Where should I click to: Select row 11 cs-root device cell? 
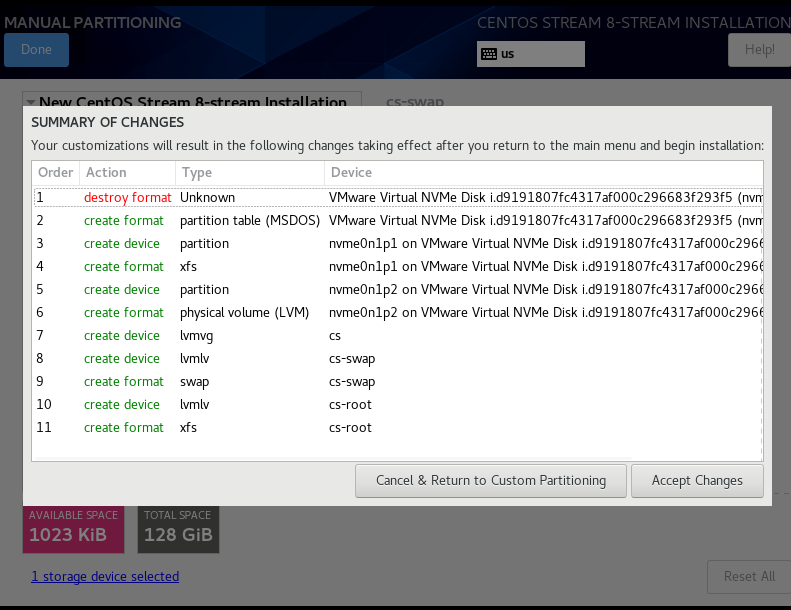coord(350,428)
